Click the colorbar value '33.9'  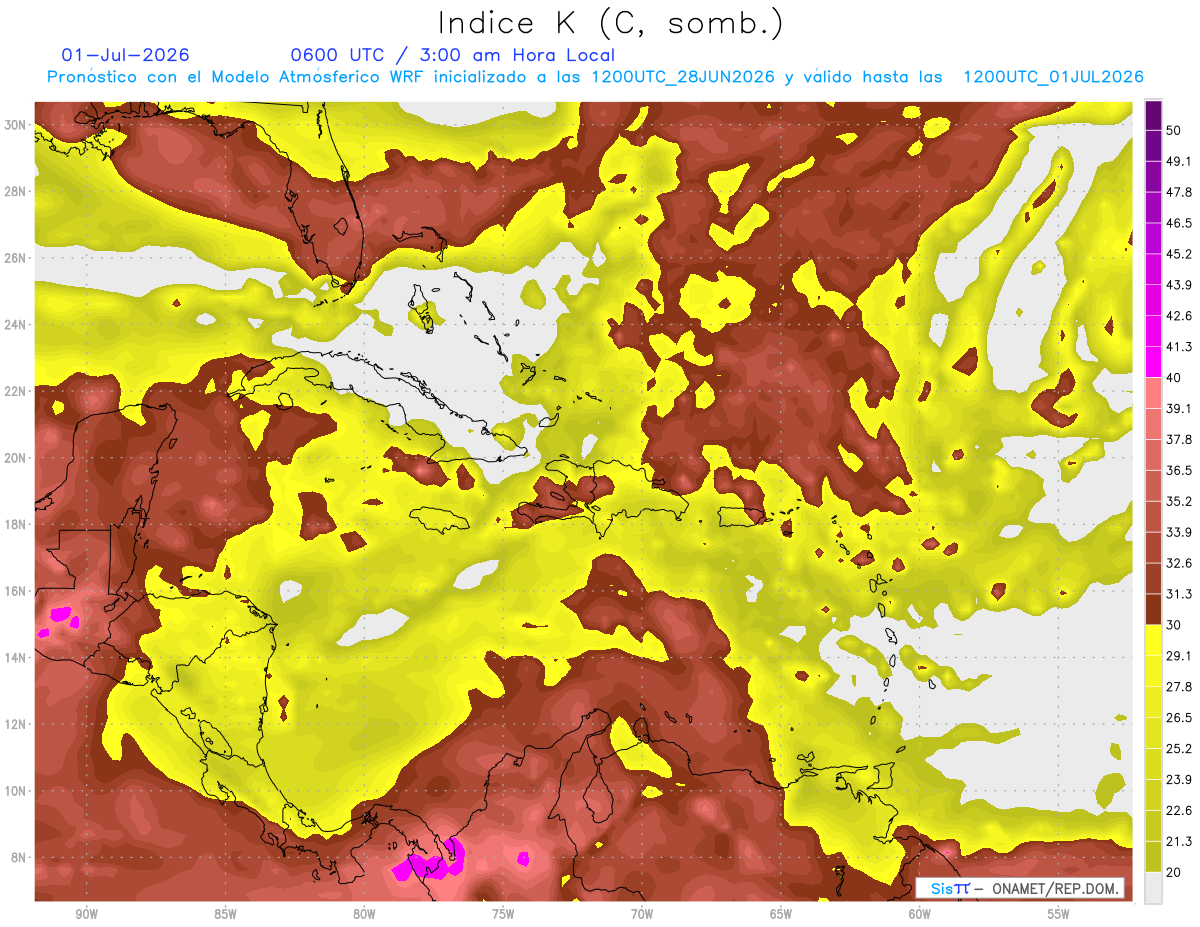1179,532
